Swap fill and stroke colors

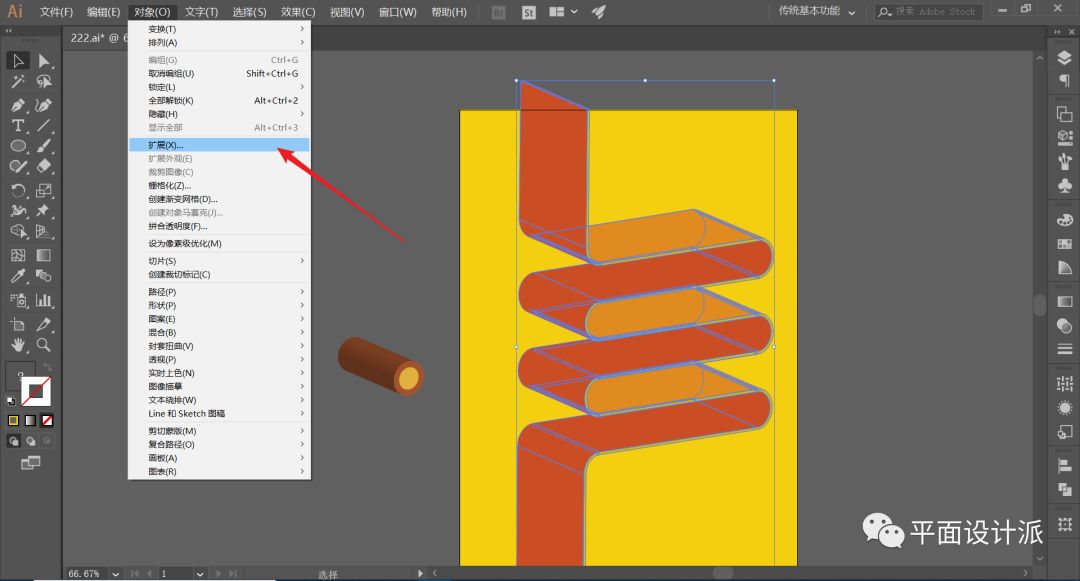46,368
